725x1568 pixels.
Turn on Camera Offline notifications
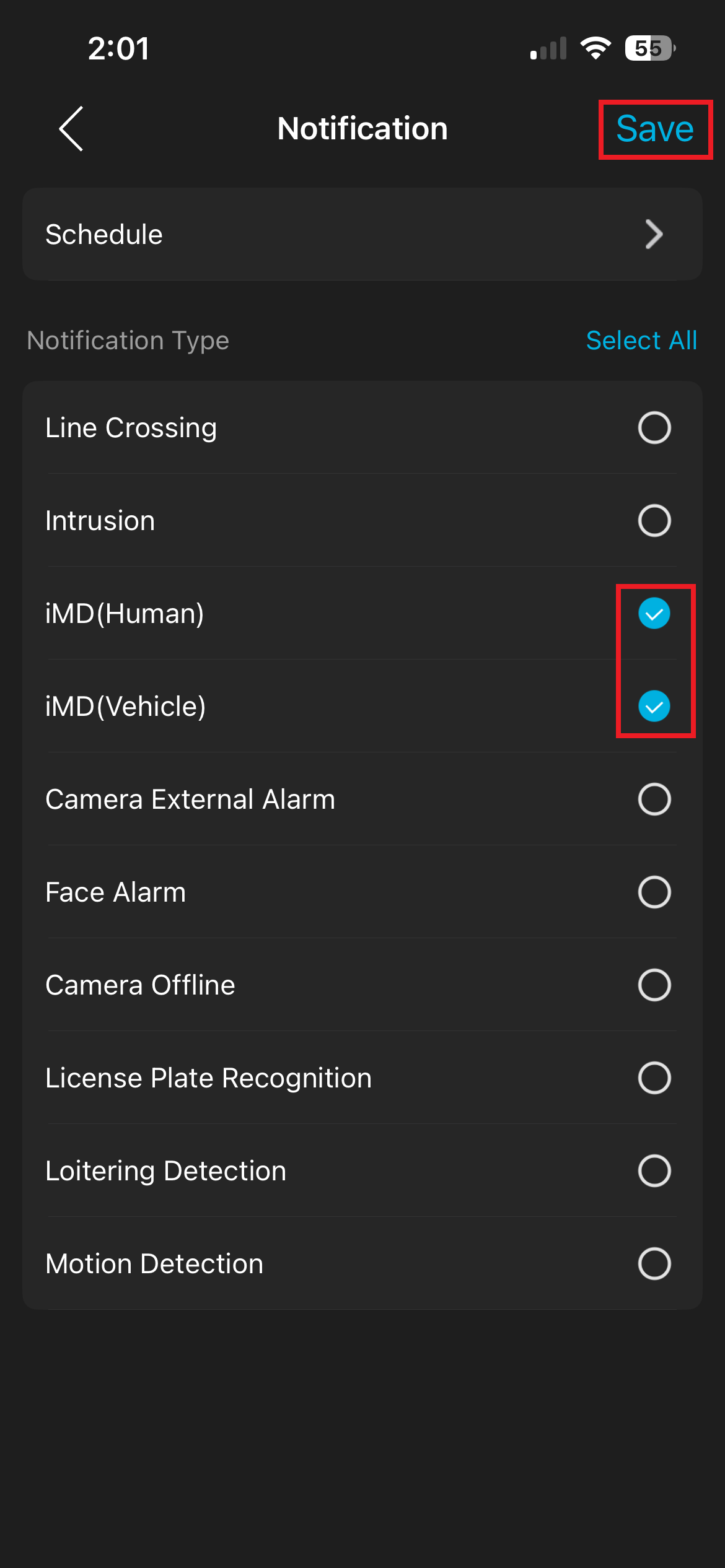pyautogui.click(x=654, y=985)
